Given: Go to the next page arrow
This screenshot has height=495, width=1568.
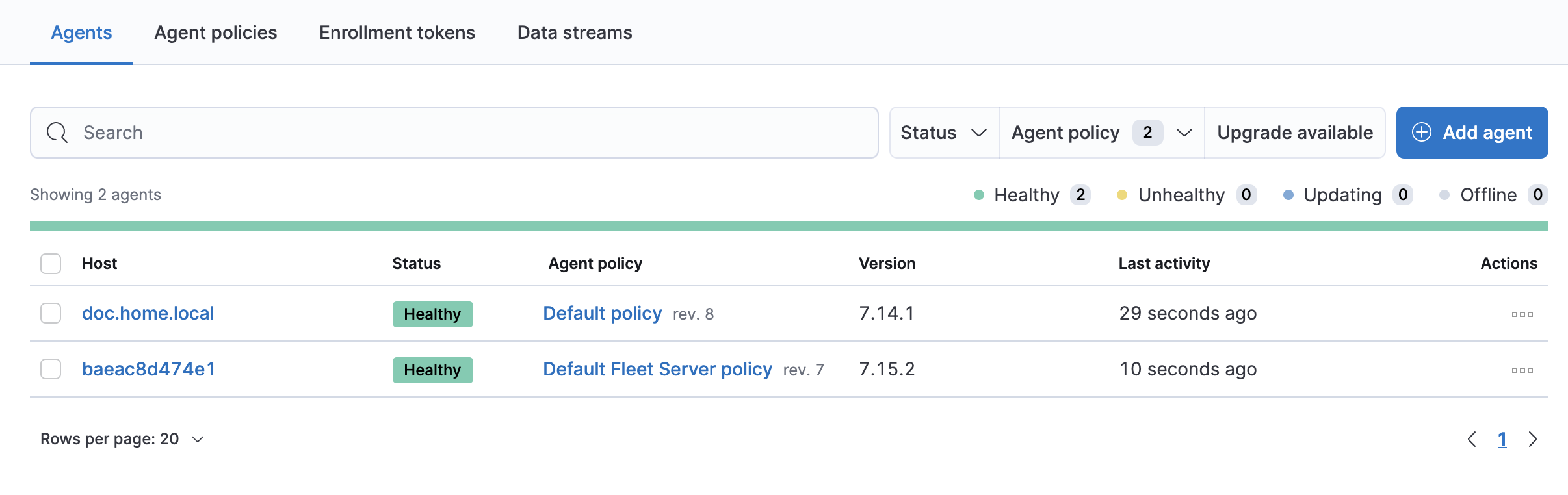Looking at the screenshot, I should point(1533,440).
